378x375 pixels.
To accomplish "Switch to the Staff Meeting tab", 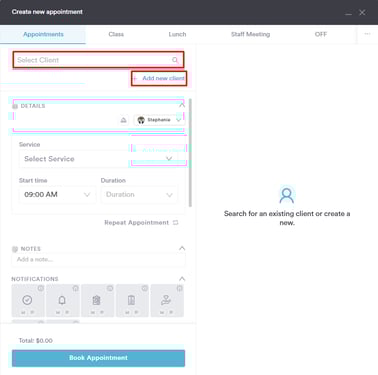I will point(251,34).
